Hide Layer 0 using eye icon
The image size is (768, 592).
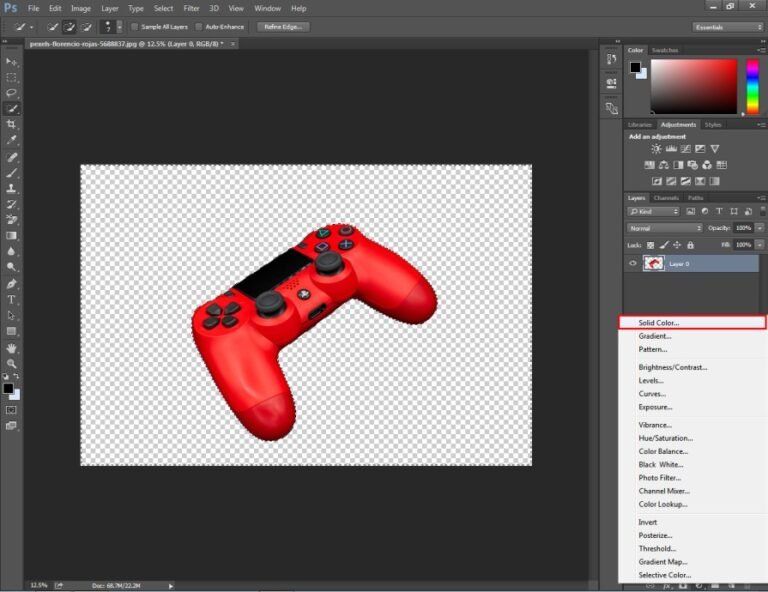(x=632, y=263)
